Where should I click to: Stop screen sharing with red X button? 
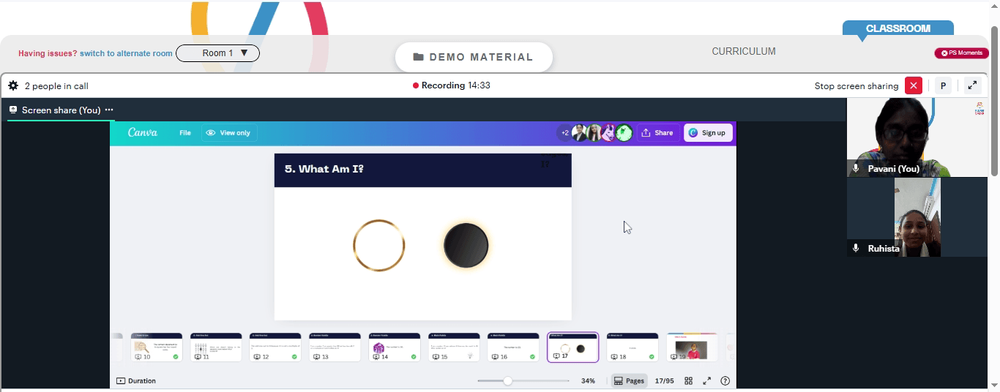pos(913,85)
